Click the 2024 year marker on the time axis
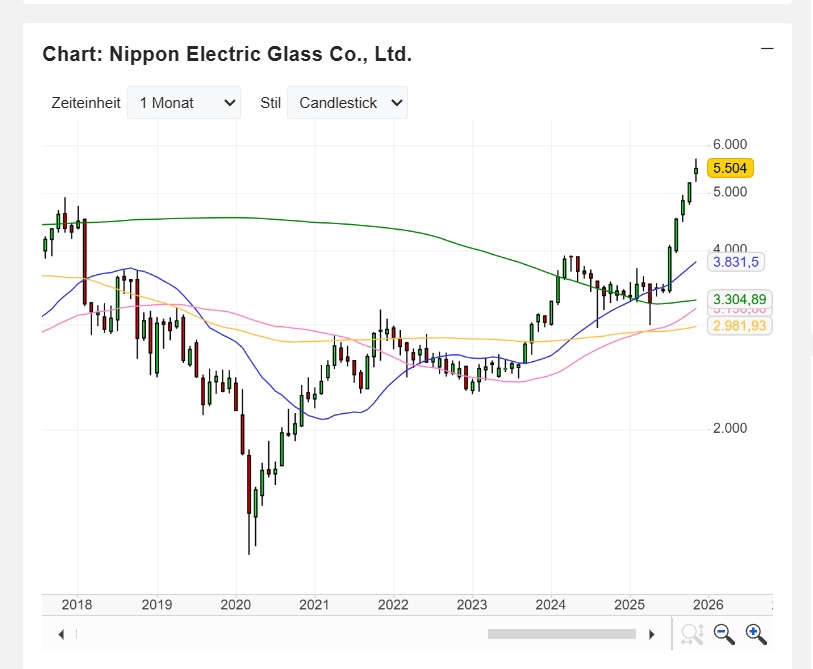 [551, 604]
